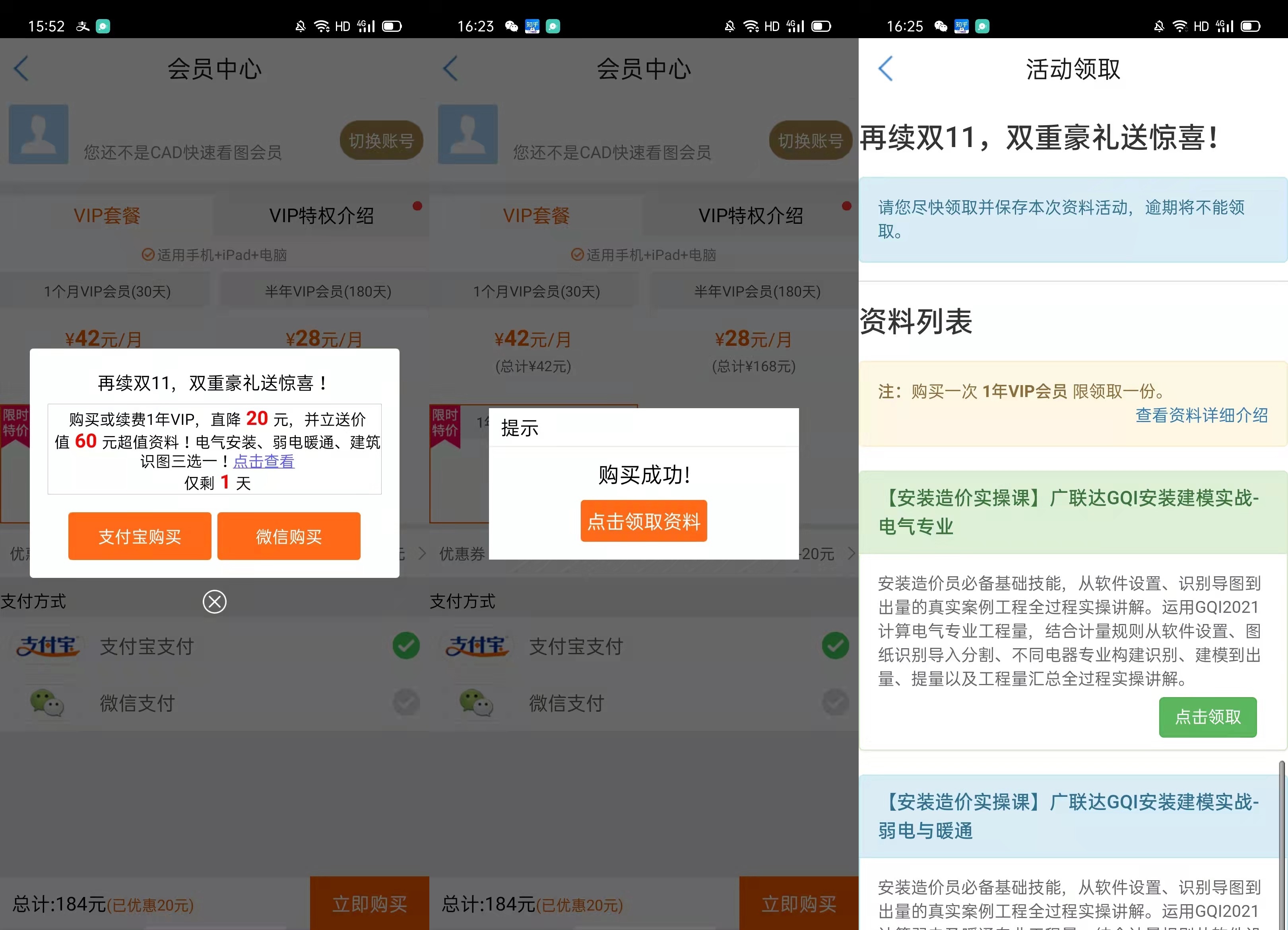Select 1个月VIP会员(30天) plan, 16:23 screen

coord(537,292)
